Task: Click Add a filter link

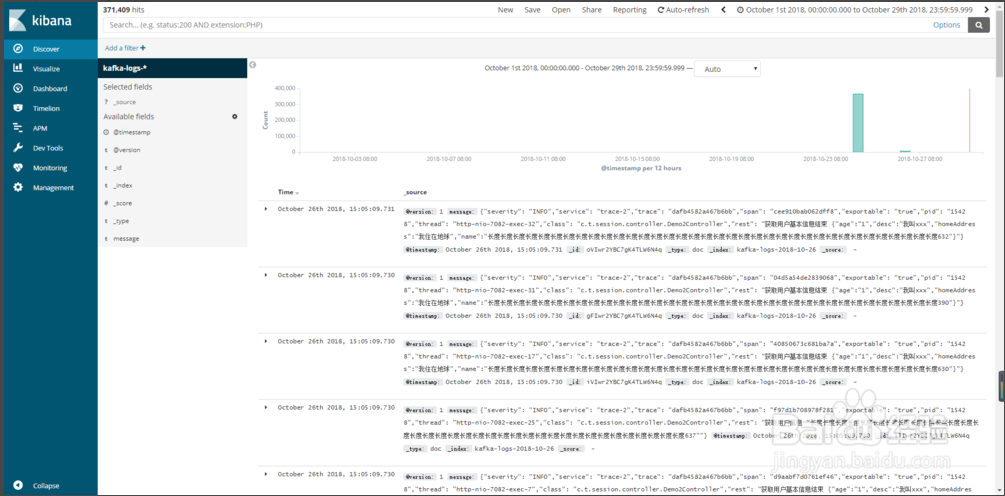Action: [x=125, y=48]
